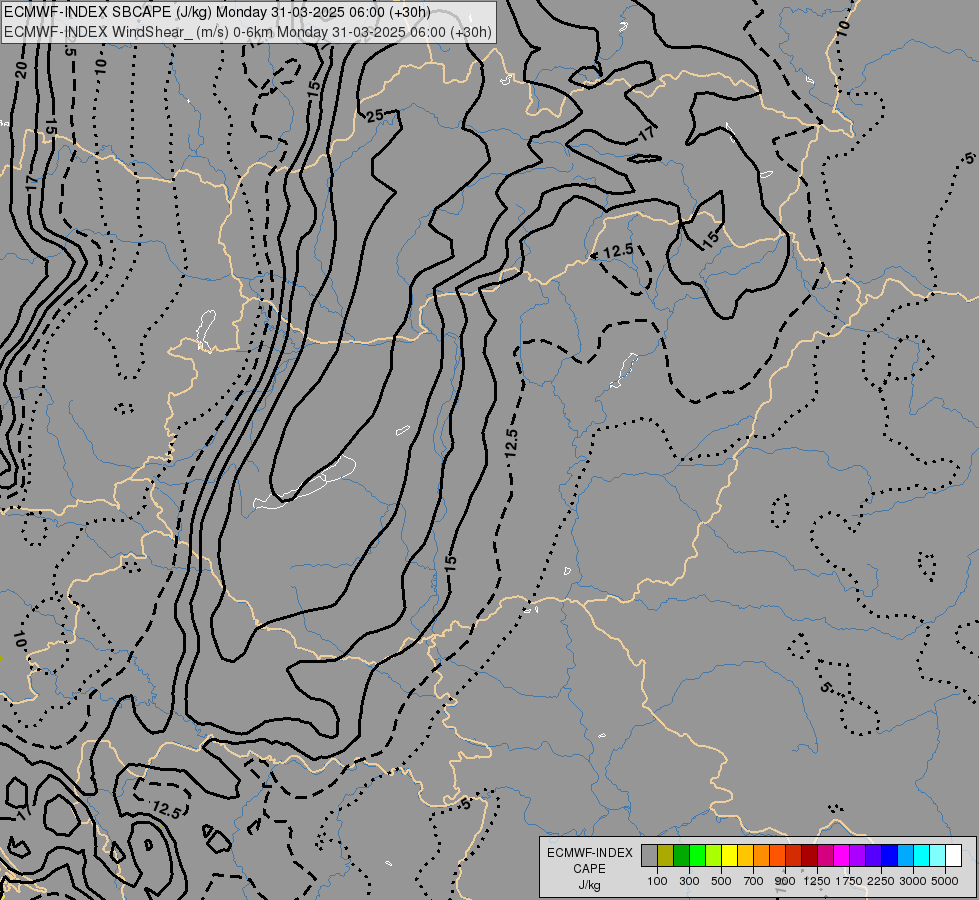The width and height of the screenshot is (979, 900).
Task: Click the CAPE legend label
Action: coord(589,869)
